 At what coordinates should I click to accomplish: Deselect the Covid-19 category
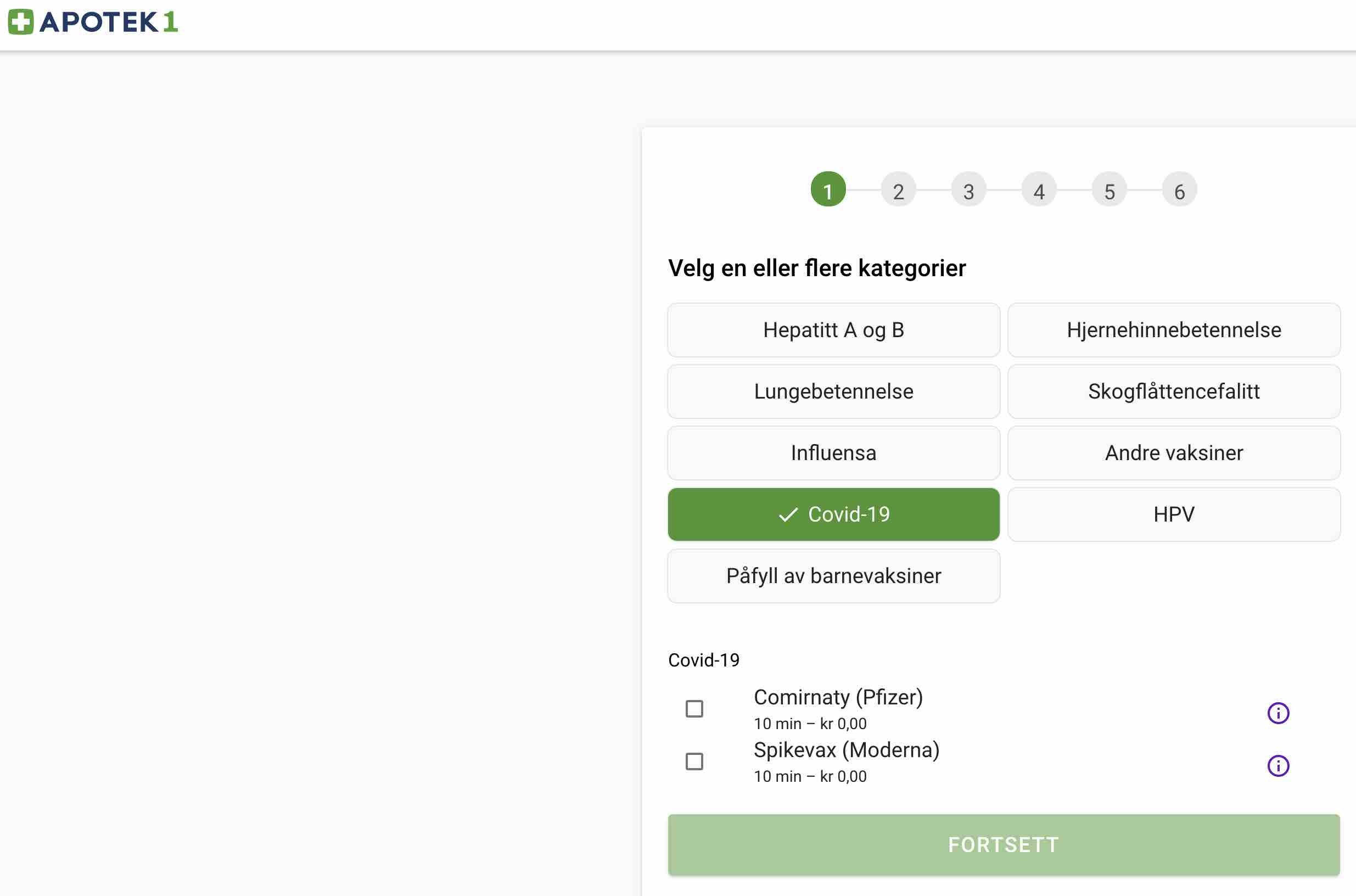(x=834, y=514)
